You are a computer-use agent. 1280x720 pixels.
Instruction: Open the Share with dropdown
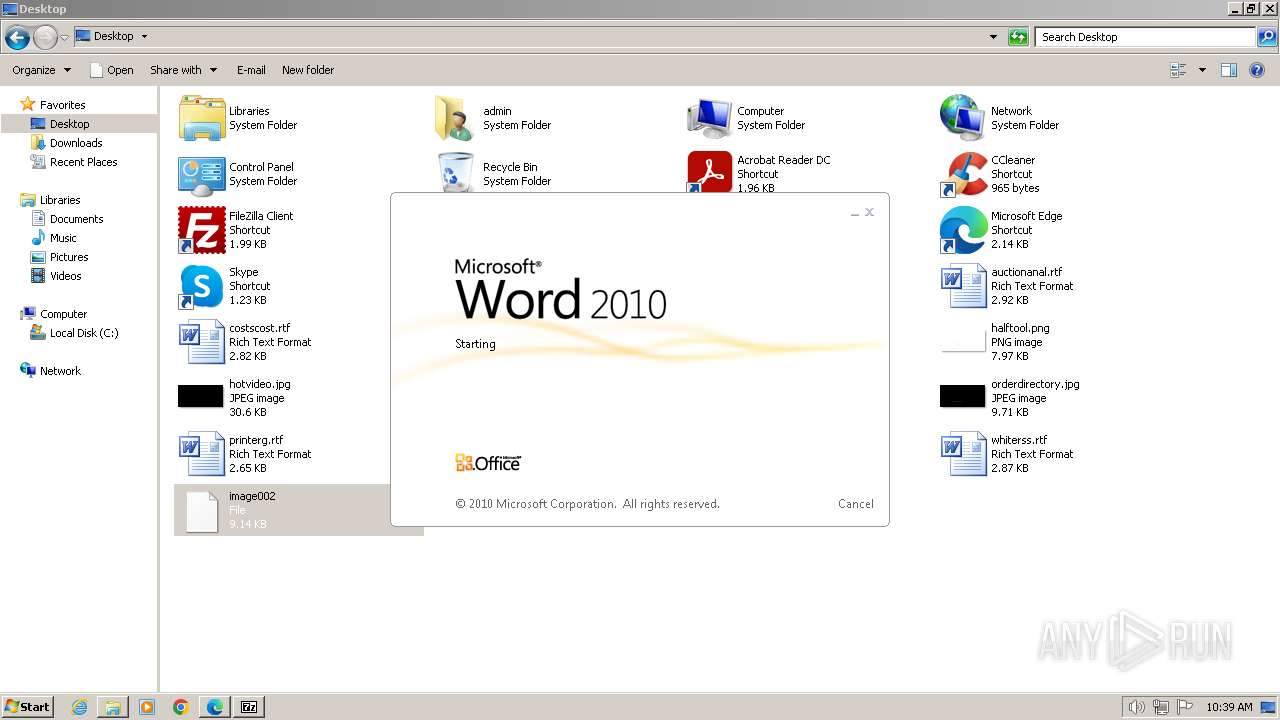183,70
